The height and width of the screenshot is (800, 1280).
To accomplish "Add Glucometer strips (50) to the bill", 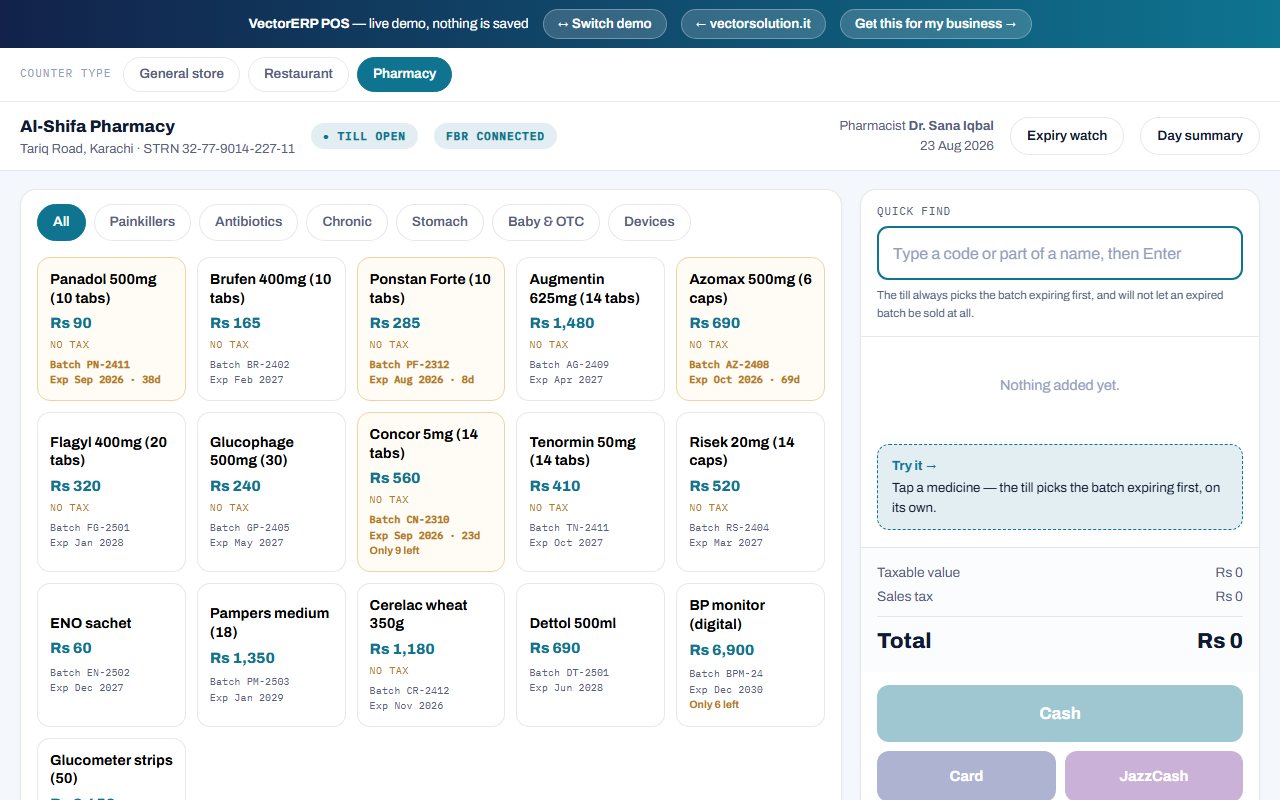I will point(111,769).
